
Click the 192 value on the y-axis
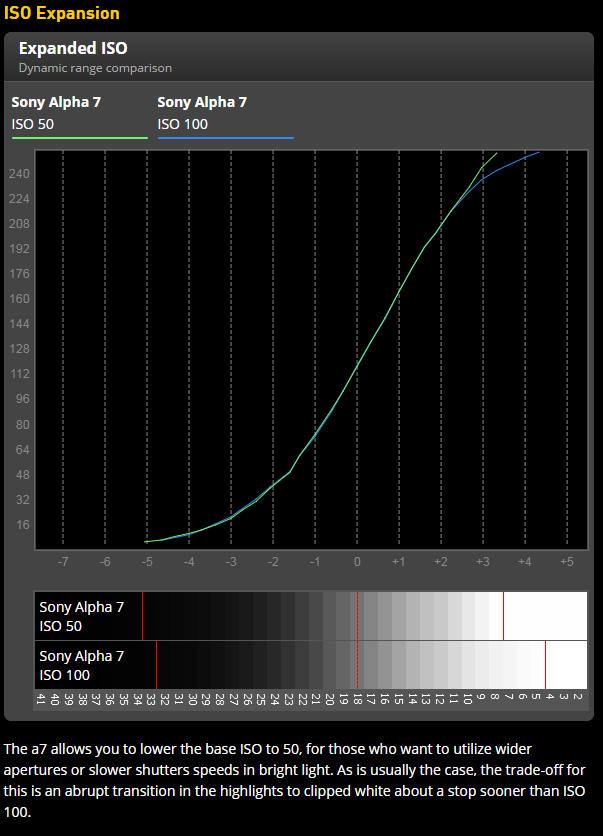[x=19, y=249]
